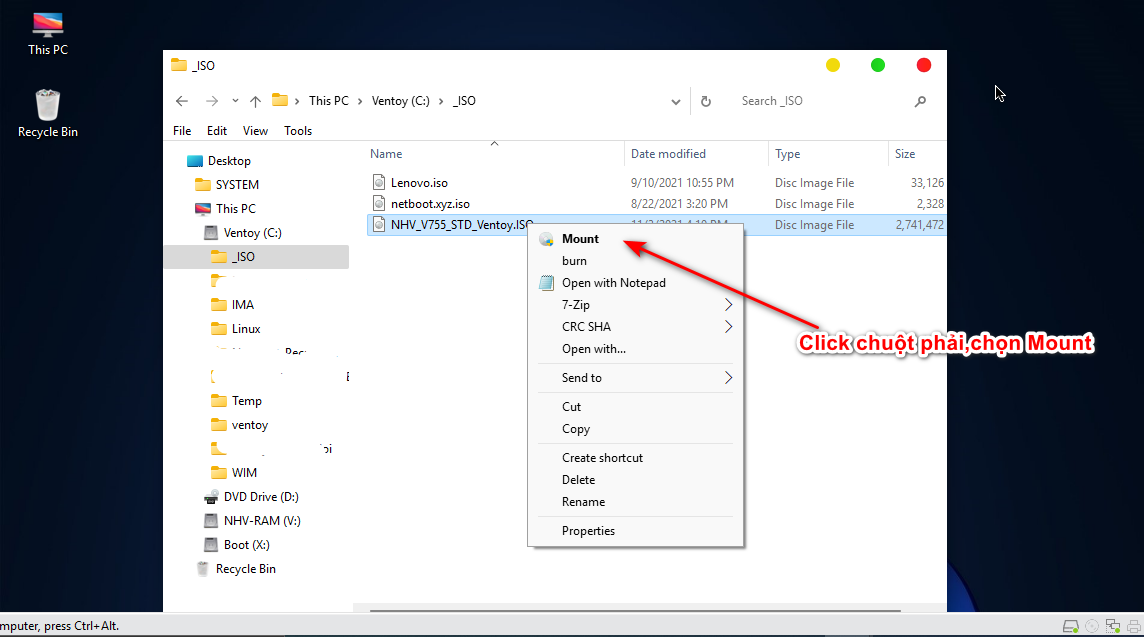Screen dimensions: 1144x637
Task: Choose Cut from the context menu
Action: tap(635, 407)
